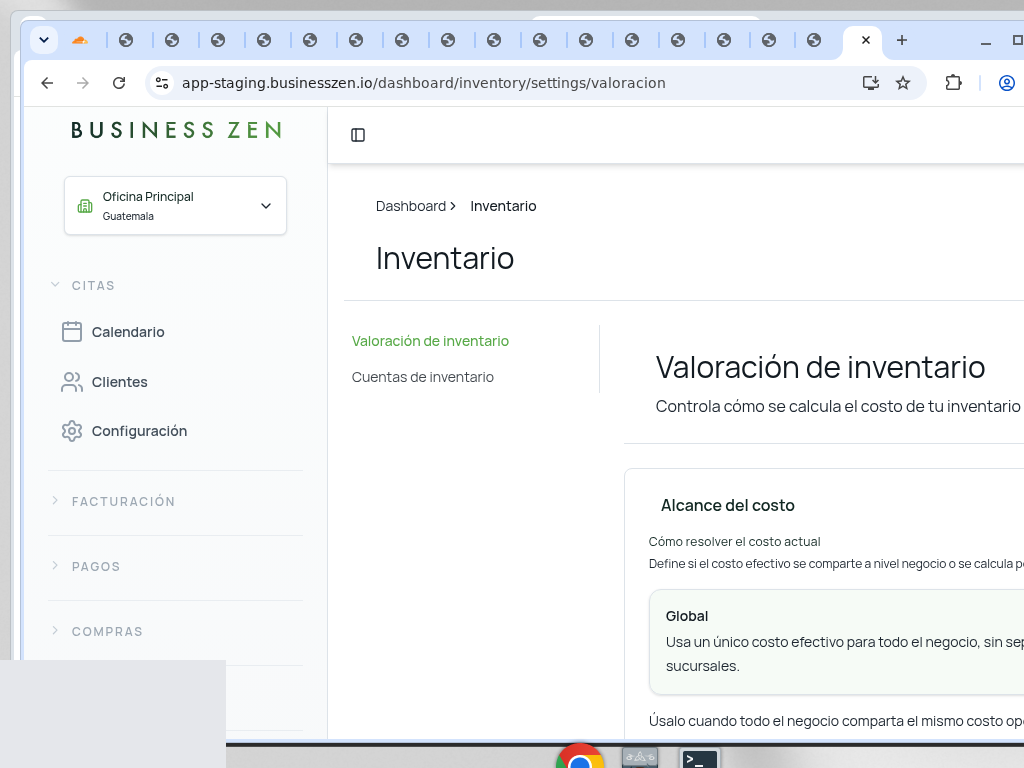
Task: Open Clientes in the sidebar
Action: point(120,382)
